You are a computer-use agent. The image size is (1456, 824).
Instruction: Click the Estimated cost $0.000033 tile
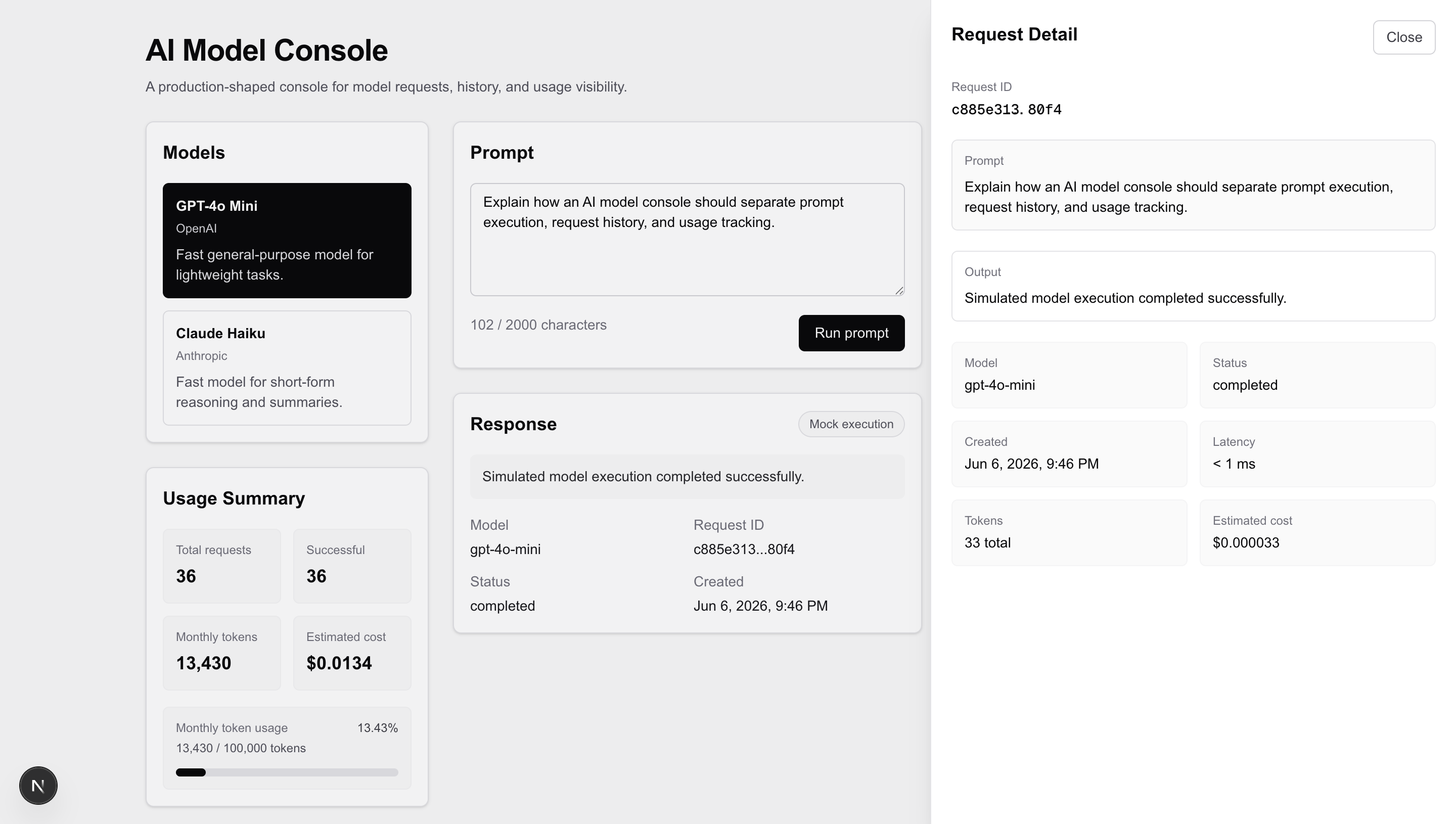click(x=1317, y=532)
